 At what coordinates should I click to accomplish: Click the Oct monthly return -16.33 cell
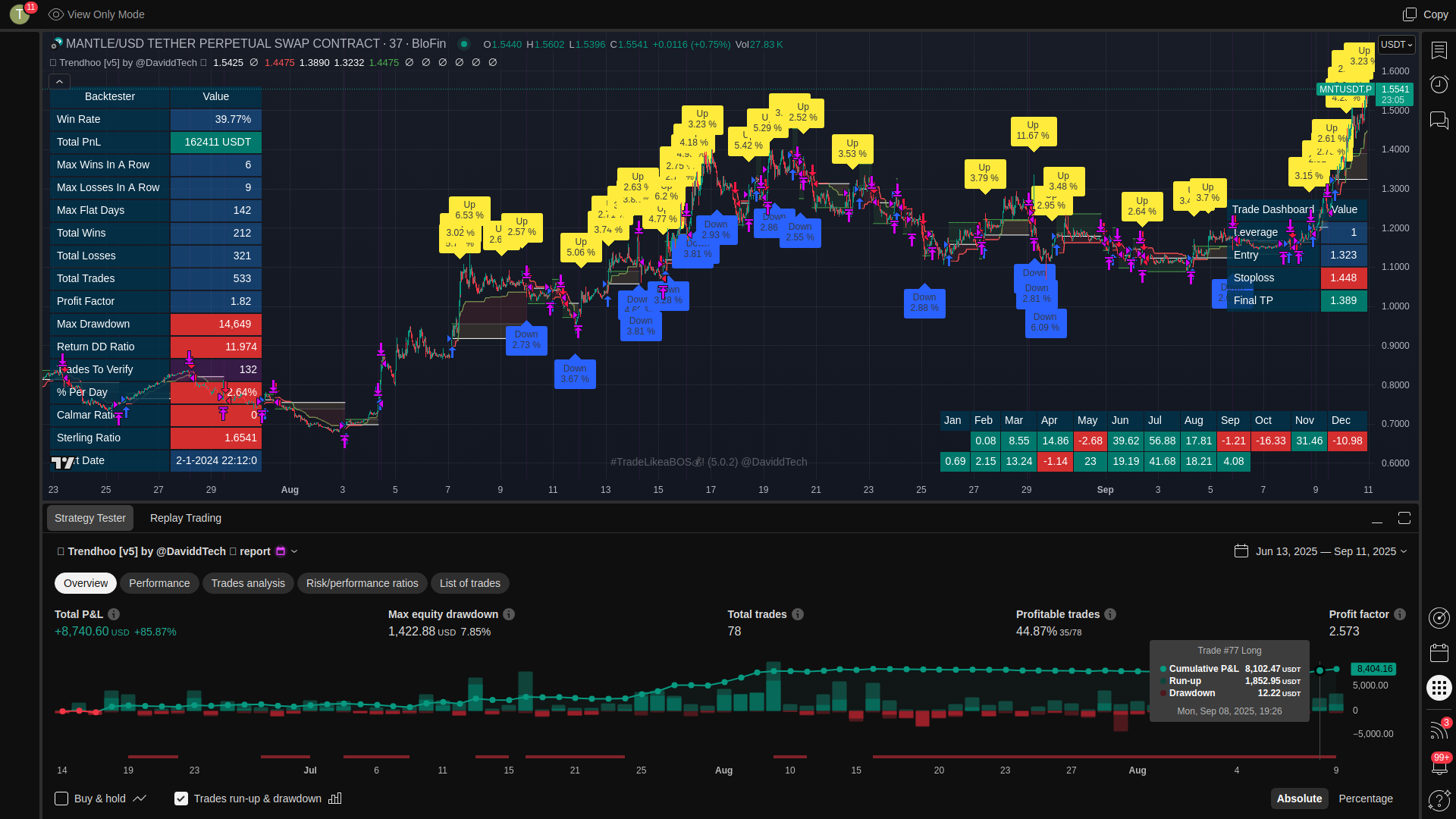click(x=1271, y=441)
